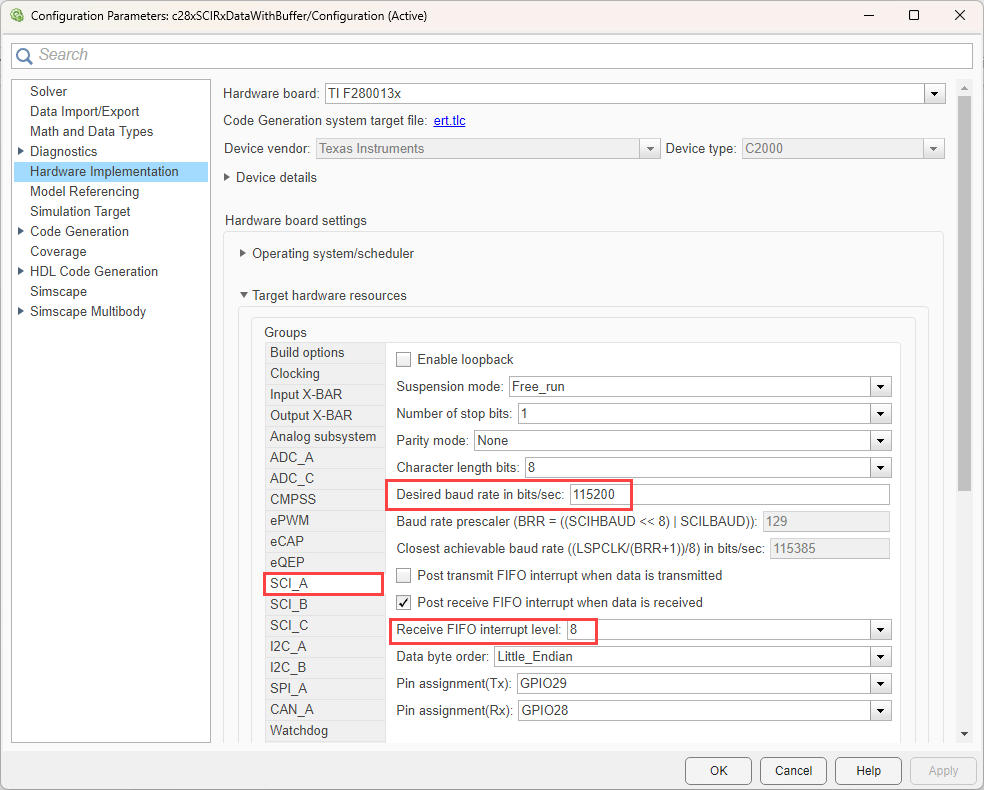Enable the loopback checkbox
This screenshot has height=790, width=984.
(x=404, y=359)
